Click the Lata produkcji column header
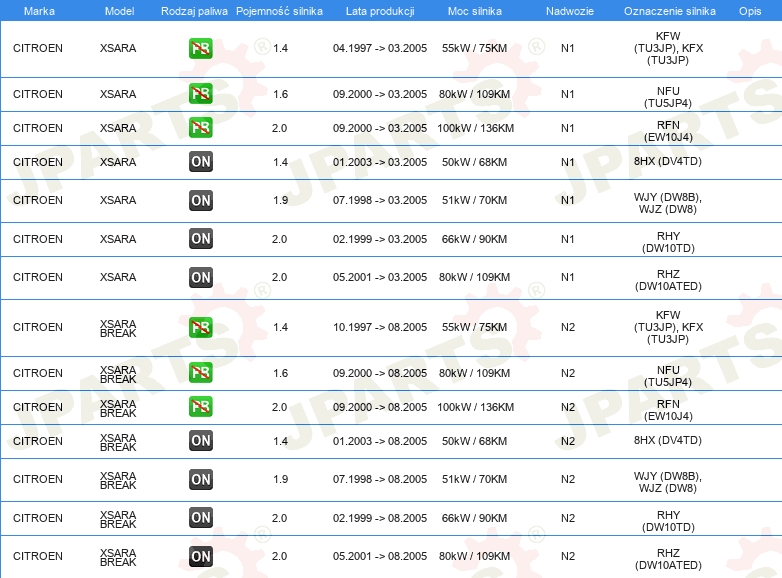Viewport: 782px width, 578px height. 380,11
